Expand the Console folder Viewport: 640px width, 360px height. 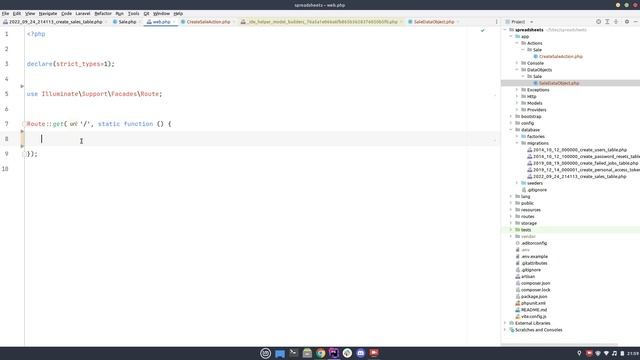[517, 63]
